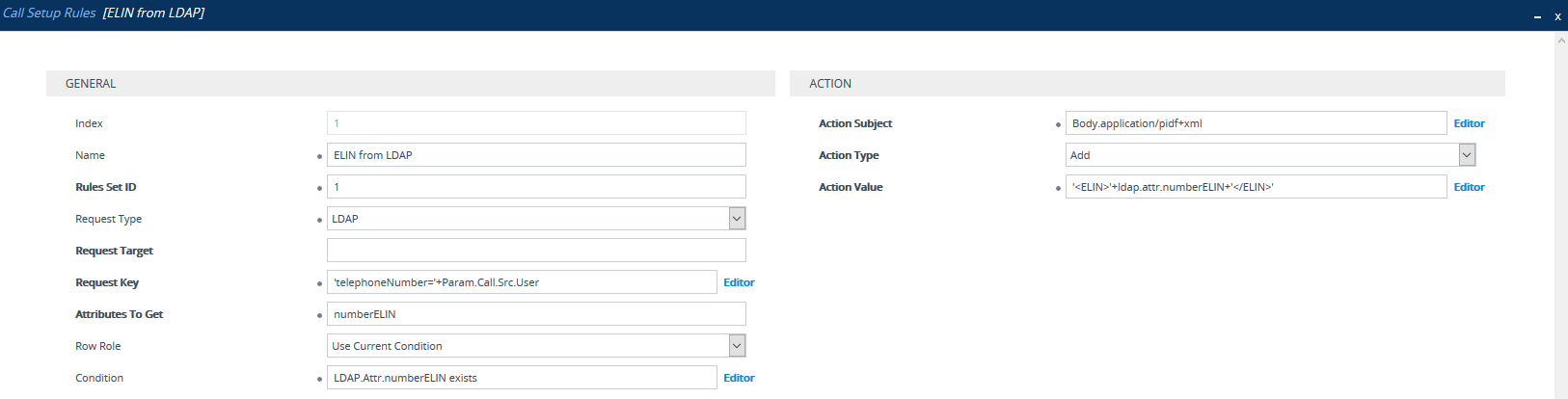Open the Editor for Request Key

coord(739,282)
